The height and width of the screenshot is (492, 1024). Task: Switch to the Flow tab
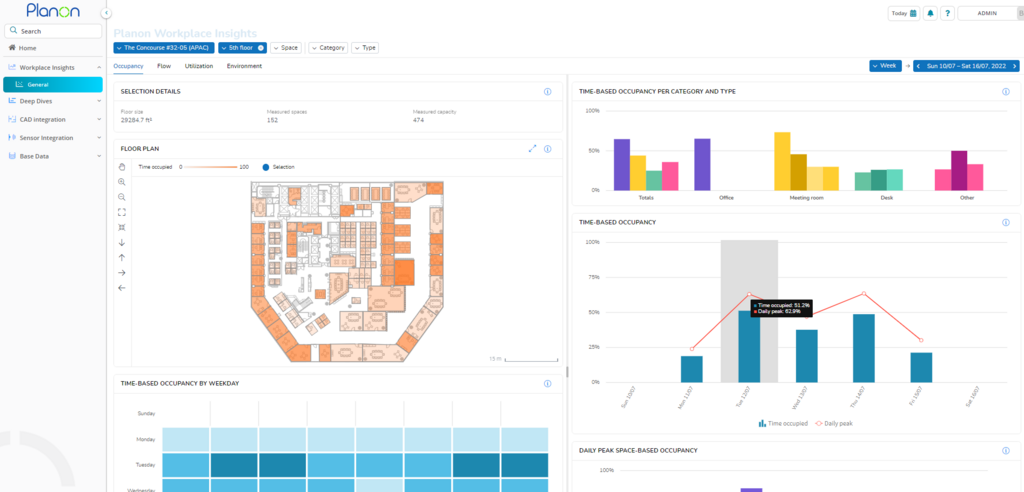pyautogui.click(x=164, y=66)
